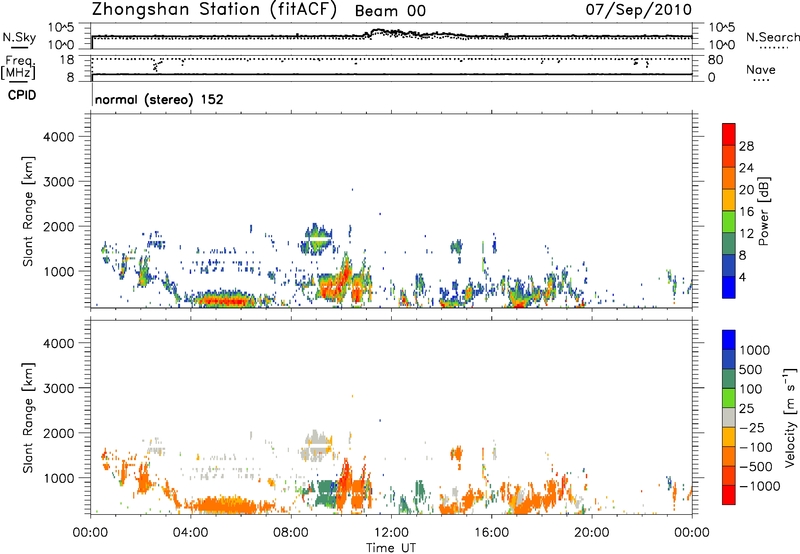Click the '25' tick on Velocity colorbar
This screenshot has width=800, height=554.
coord(746,408)
